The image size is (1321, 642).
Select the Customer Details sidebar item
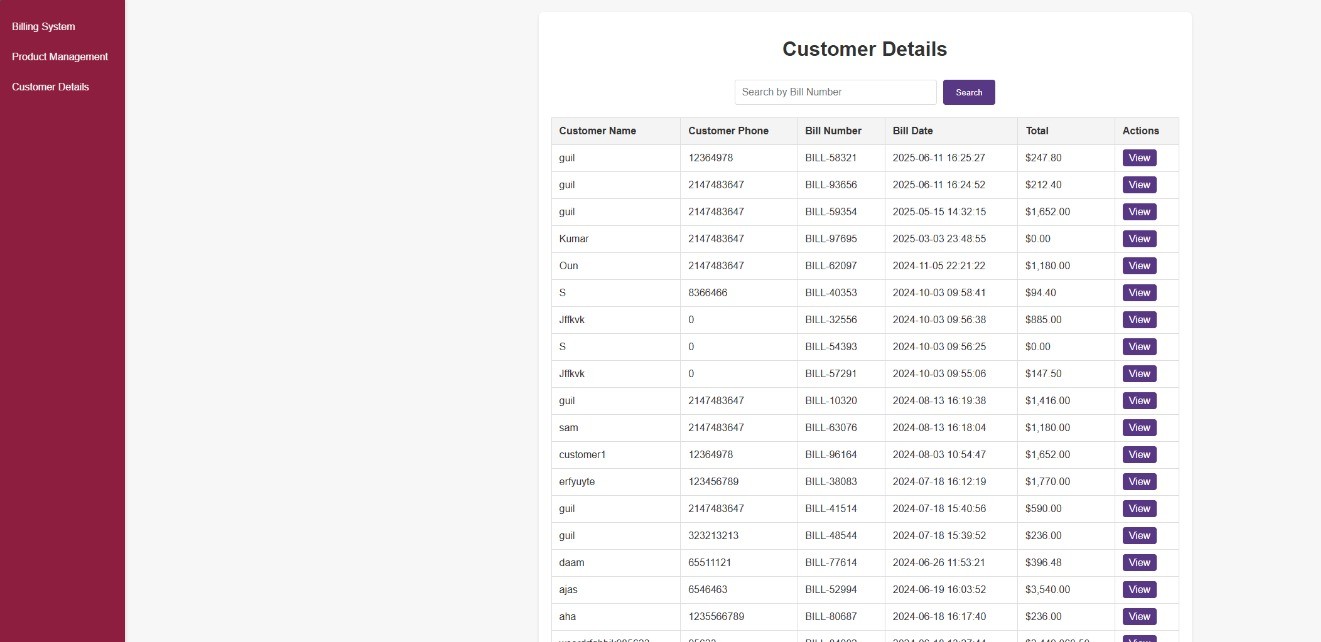point(50,87)
